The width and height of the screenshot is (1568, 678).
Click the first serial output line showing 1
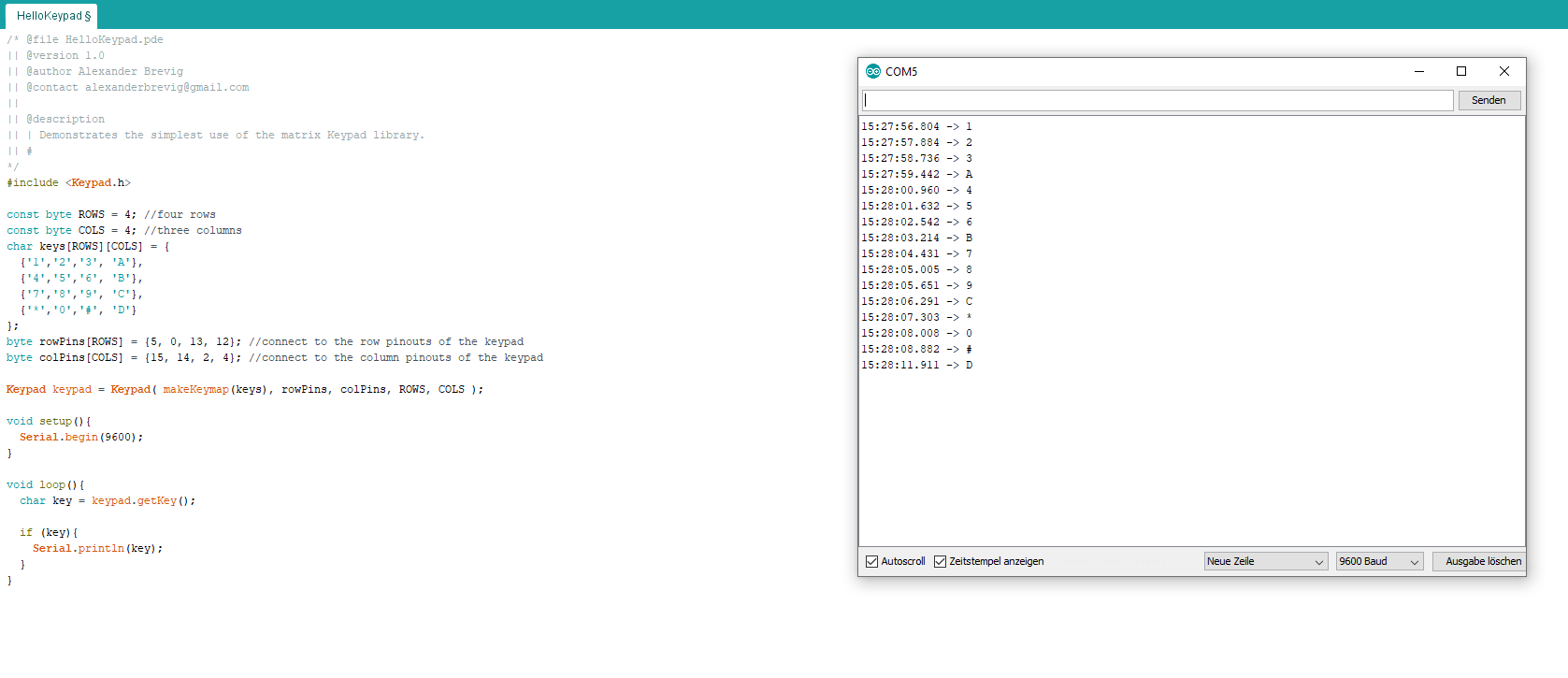coord(917,126)
